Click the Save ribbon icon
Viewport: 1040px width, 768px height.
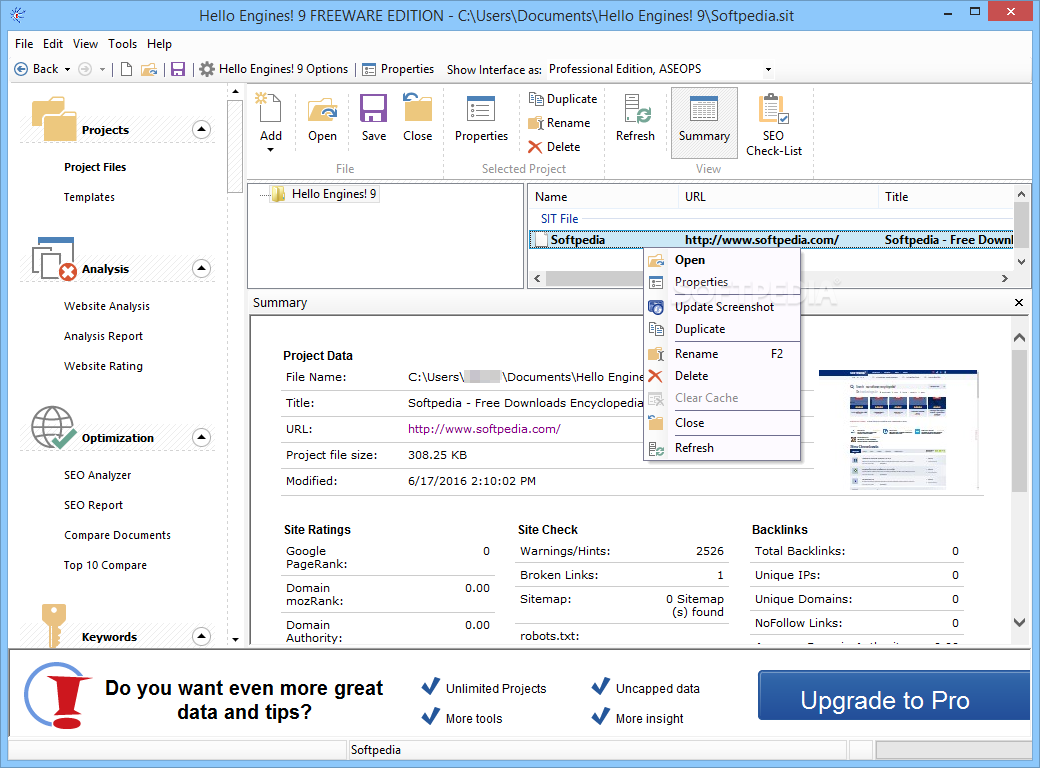[x=373, y=109]
